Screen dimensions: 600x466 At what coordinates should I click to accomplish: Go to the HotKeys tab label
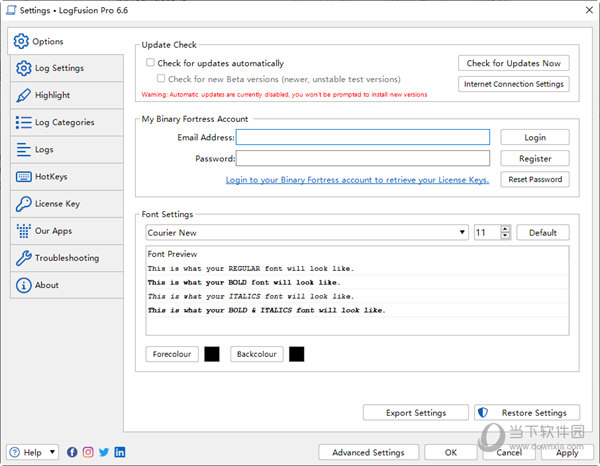click(51, 177)
